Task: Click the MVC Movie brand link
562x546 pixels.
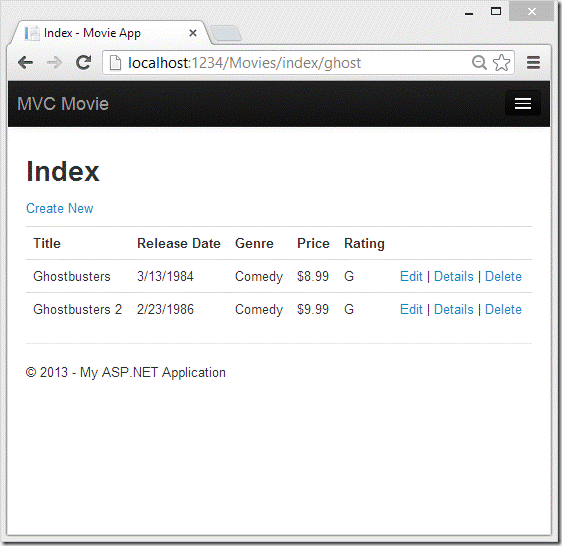Action: click(x=63, y=104)
